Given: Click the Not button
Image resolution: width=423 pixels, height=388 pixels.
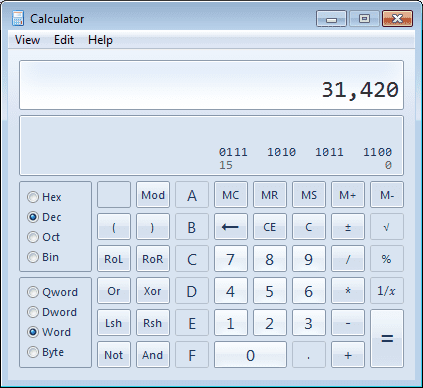Looking at the screenshot, I should point(114,355).
